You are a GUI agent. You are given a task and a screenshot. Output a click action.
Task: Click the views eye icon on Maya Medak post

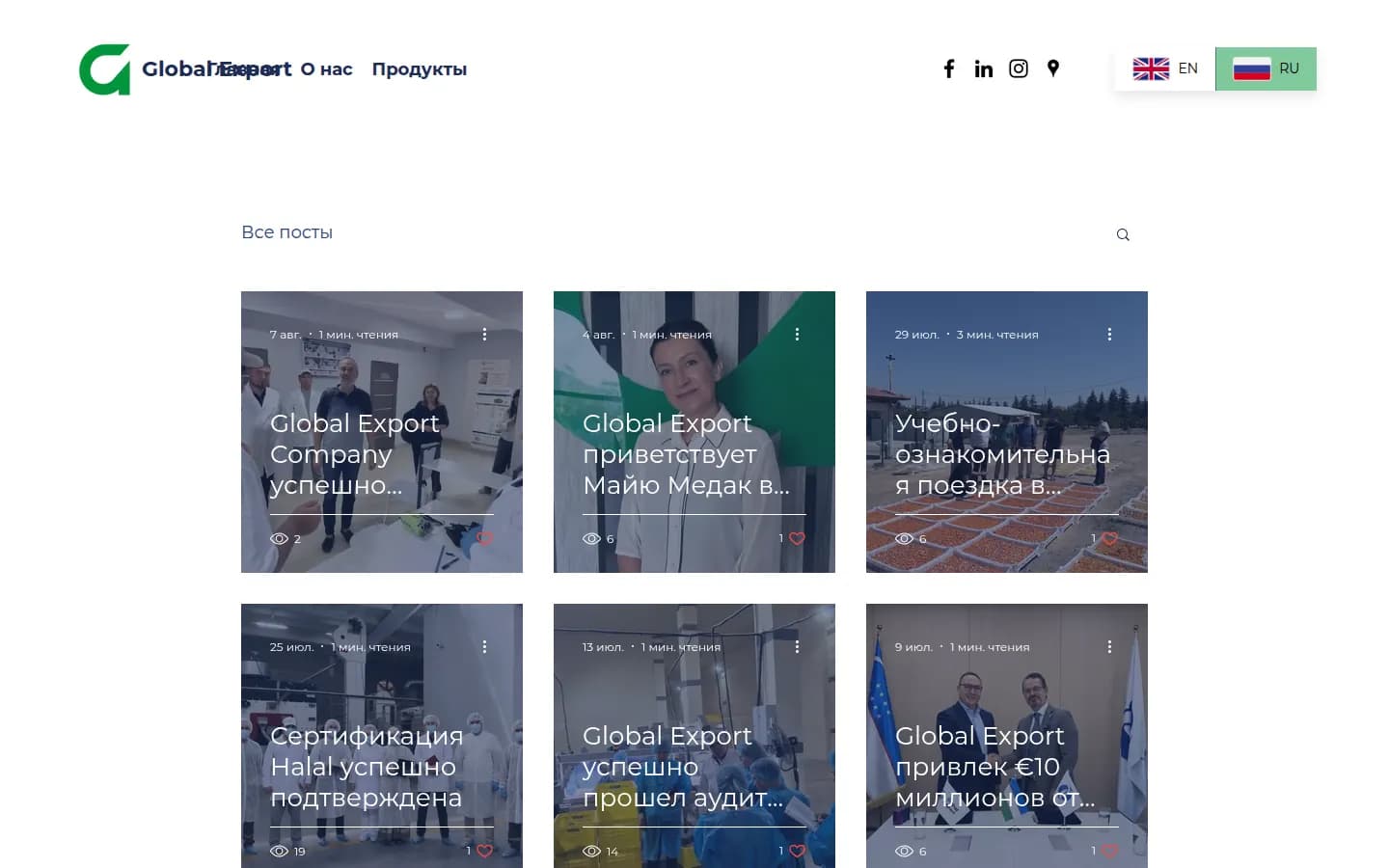tap(592, 538)
